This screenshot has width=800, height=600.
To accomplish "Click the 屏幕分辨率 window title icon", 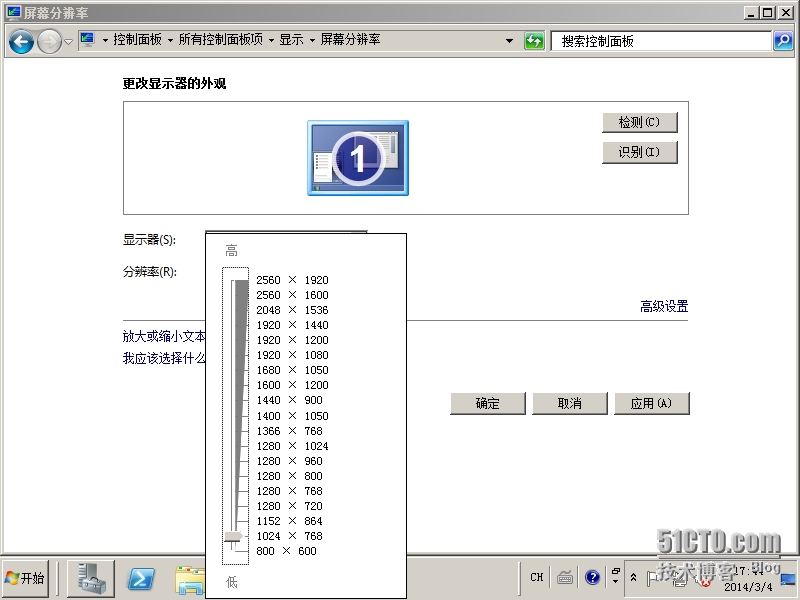I will coord(13,12).
